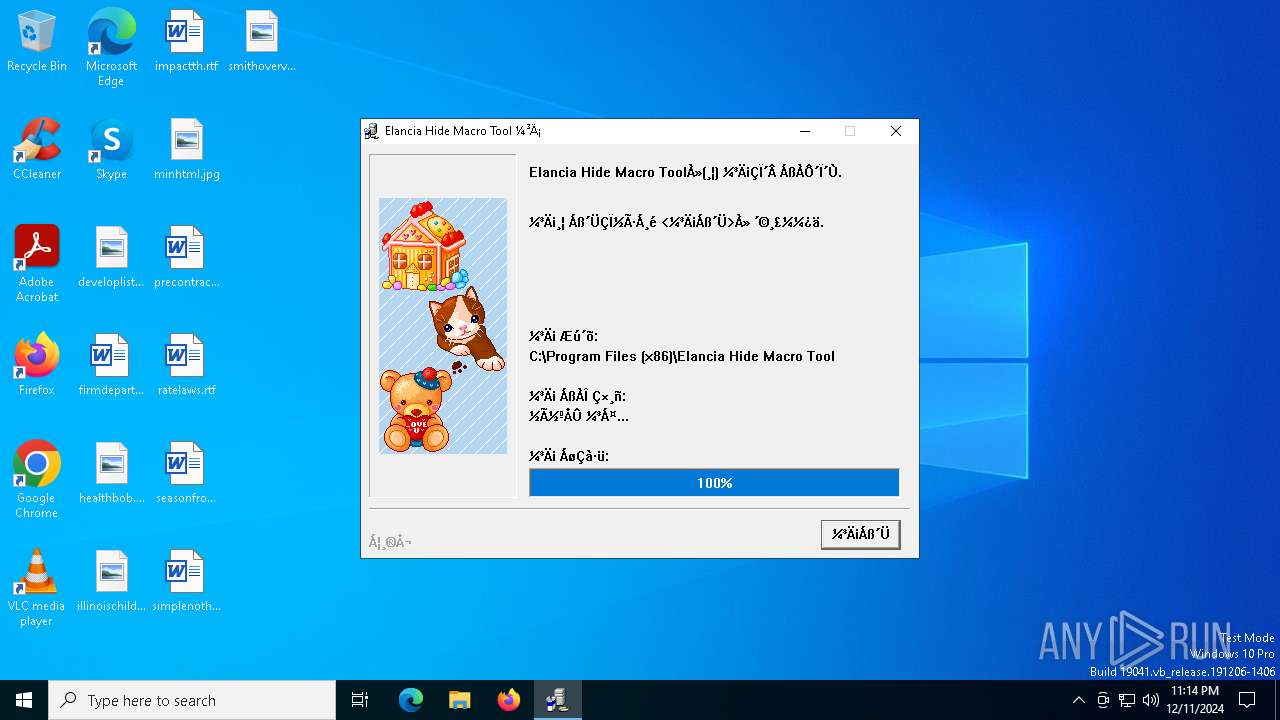This screenshot has height=720, width=1280.
Task: Open Edge from the taskbar
Action: pyautogui.click(x=411, y=700)
